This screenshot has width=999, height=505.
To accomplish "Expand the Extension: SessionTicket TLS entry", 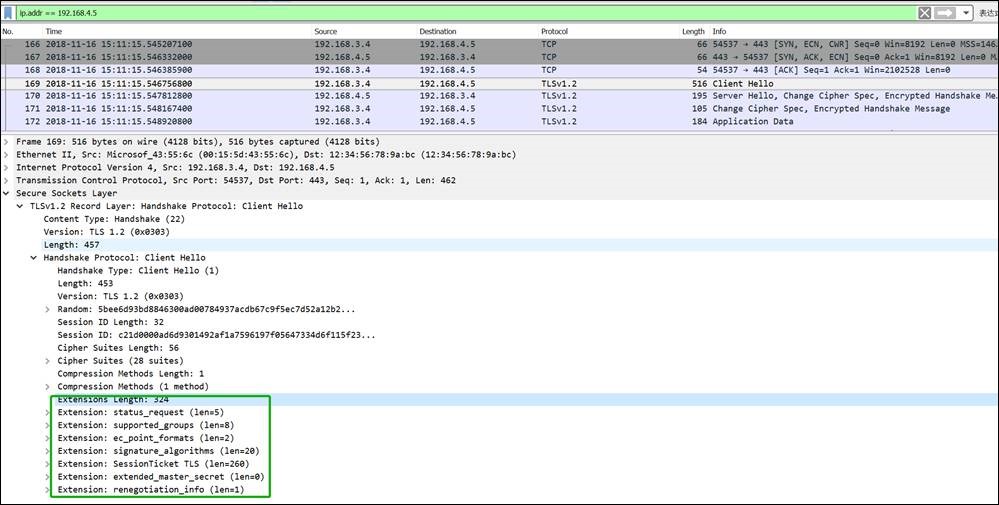I will [x=47, y=464].
